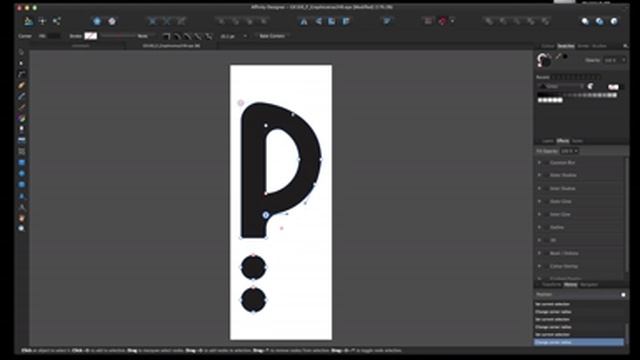Enable the Bevel / Emboss effect checkbox

coord(546,253)
